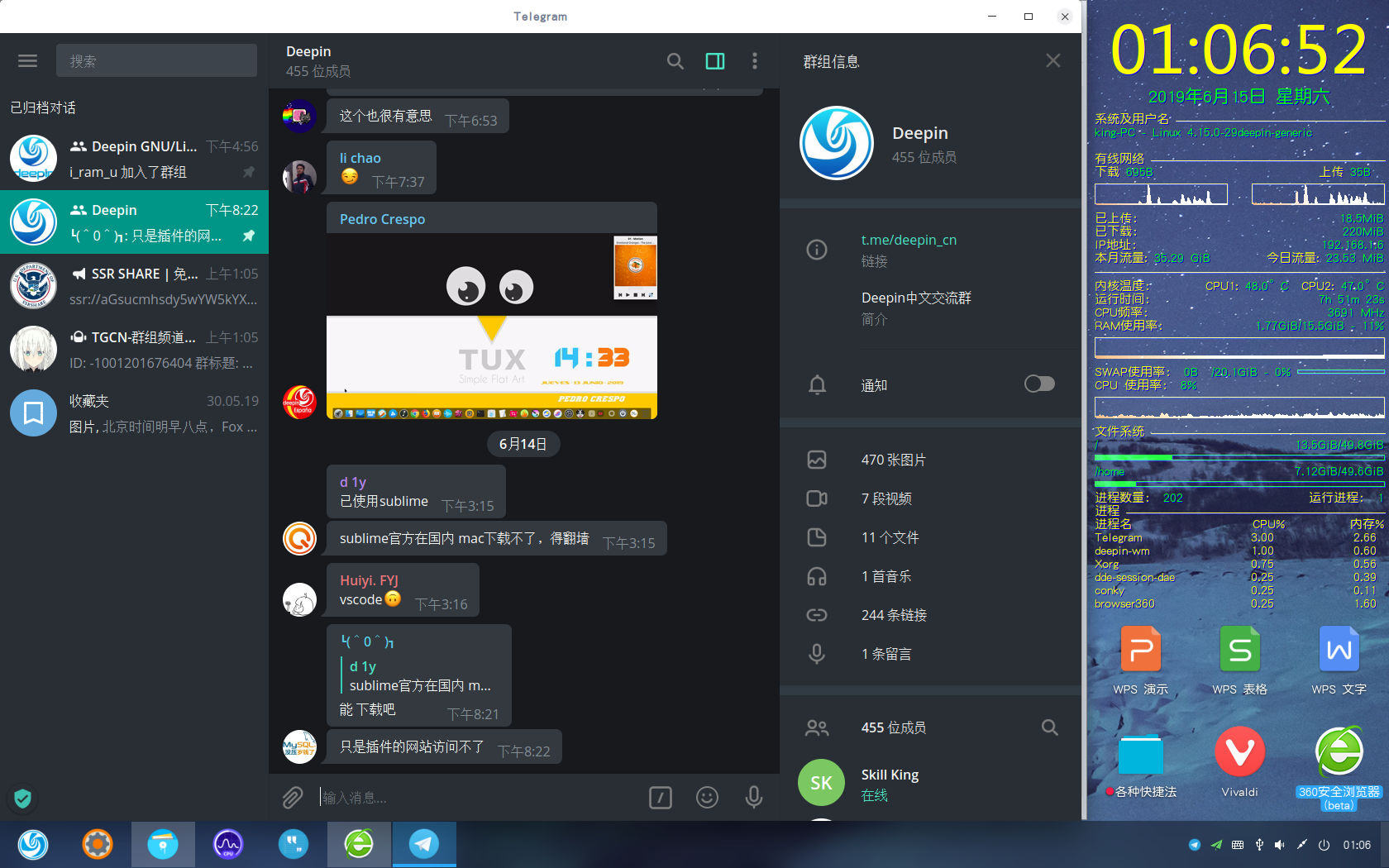Open the 360 browser from the taskbar
This screenshot has width=1389, height=868.
pos(359,844)
